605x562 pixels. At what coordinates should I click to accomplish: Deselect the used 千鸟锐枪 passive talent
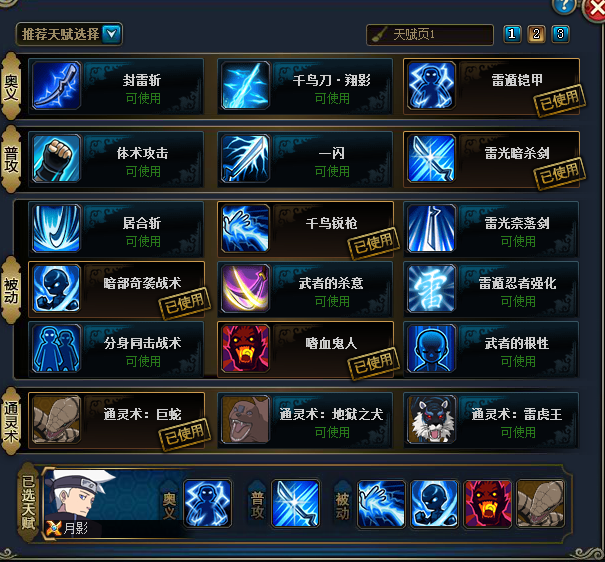click(306, 229)
